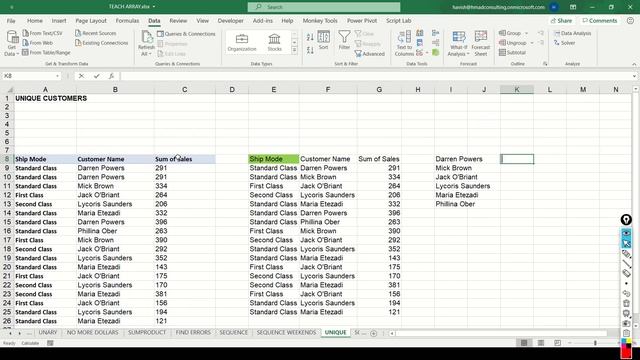Sort A to Z ascending
Viewport: 640px width, 360px height.
pyautogui.click(x=310, y=37)
